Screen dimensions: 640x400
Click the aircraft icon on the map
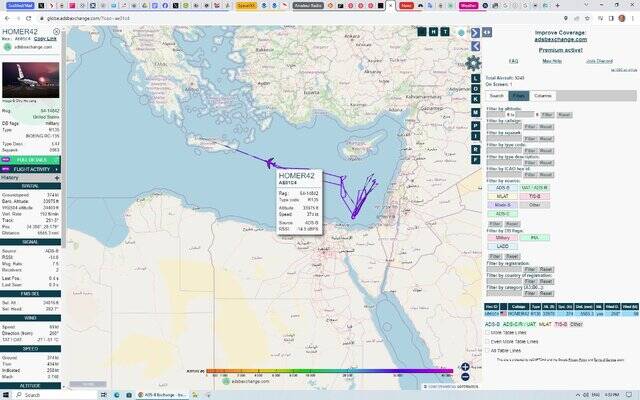pos(270,163)
